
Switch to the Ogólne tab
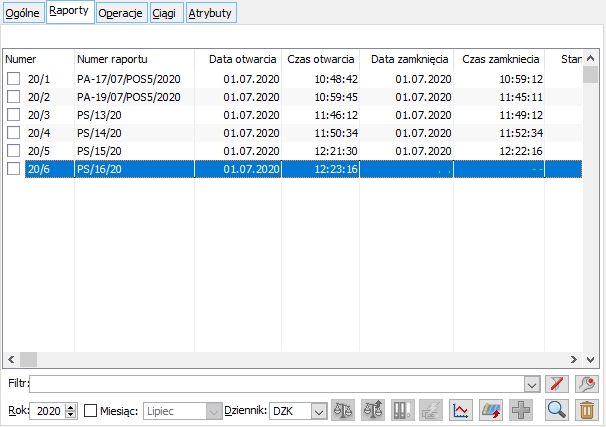click(x=23, y=13)
